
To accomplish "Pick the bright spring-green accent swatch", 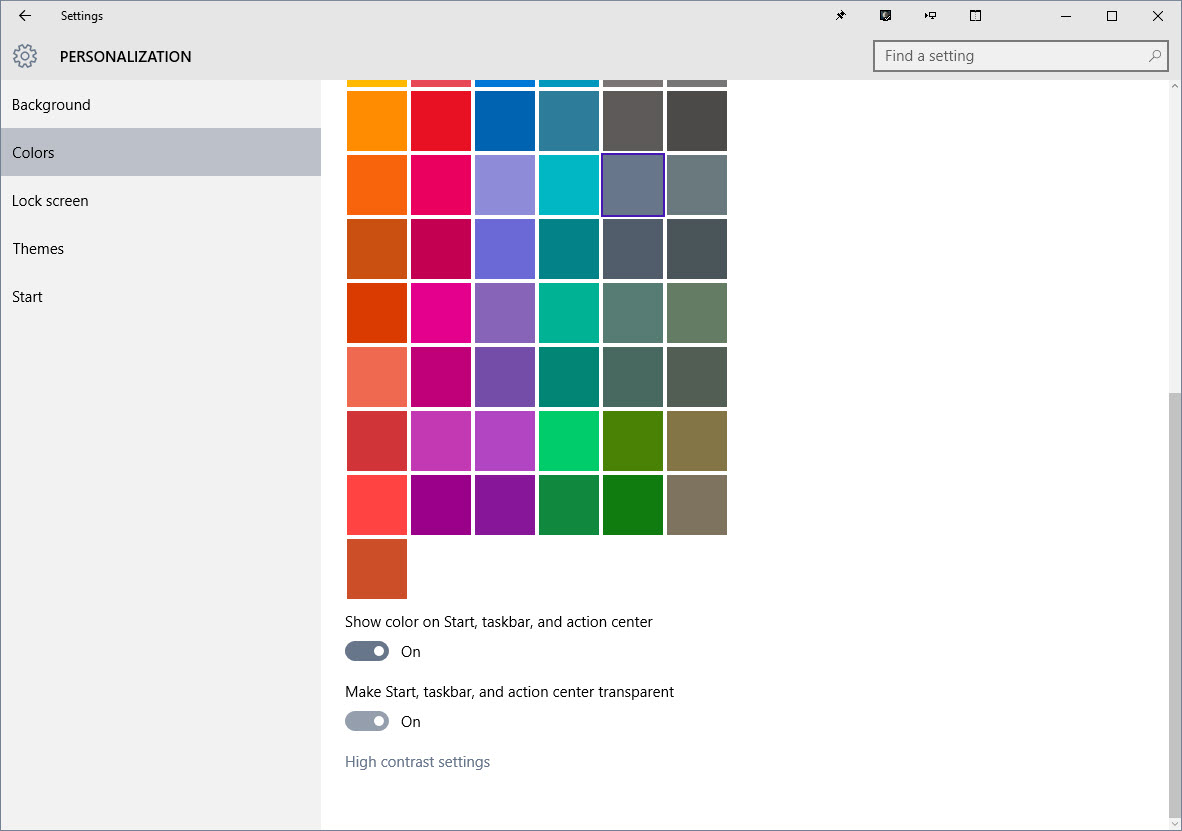I will coord(569,441).
